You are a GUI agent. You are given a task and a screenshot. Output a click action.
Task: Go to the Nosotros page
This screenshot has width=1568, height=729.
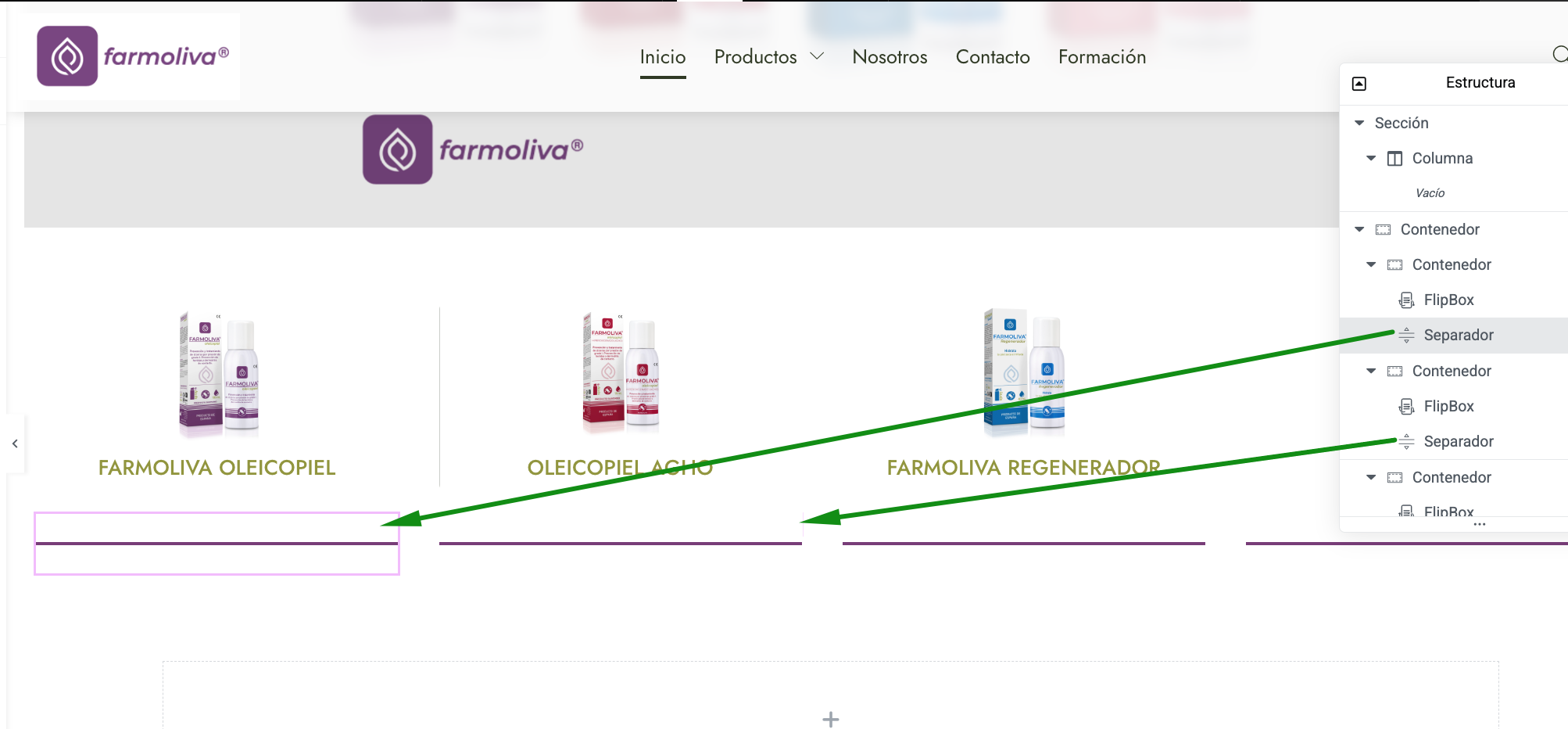point(890,57)
